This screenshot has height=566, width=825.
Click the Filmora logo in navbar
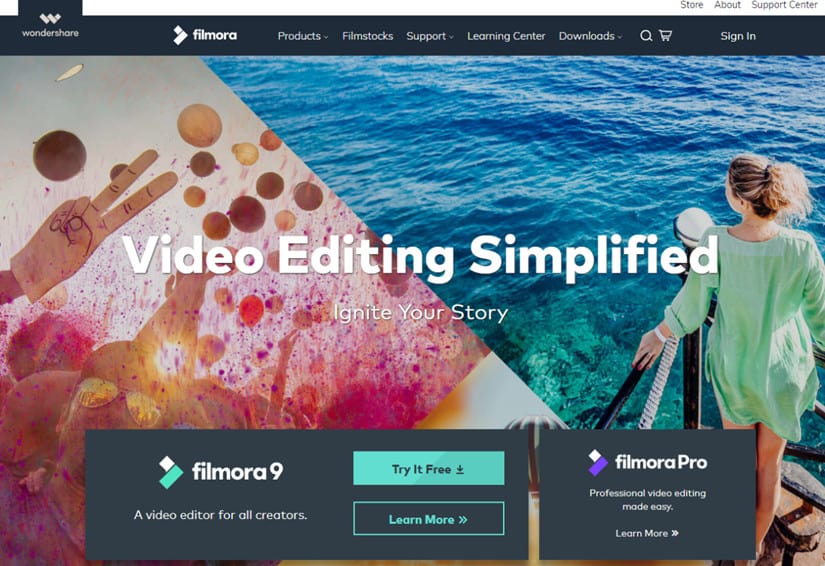pyautogui.click(x=205, y=35)
